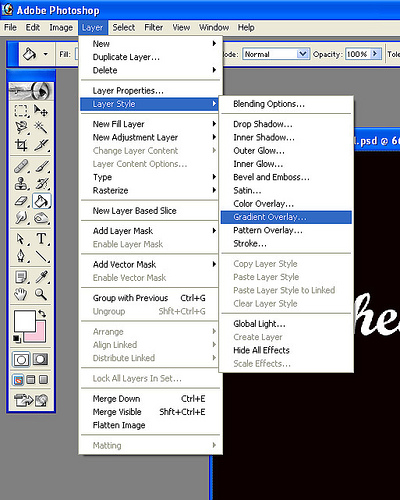This screenshot has width=400, height=500.
Task: Select the Rectangular Marquee tool
Action: point(21,110)
